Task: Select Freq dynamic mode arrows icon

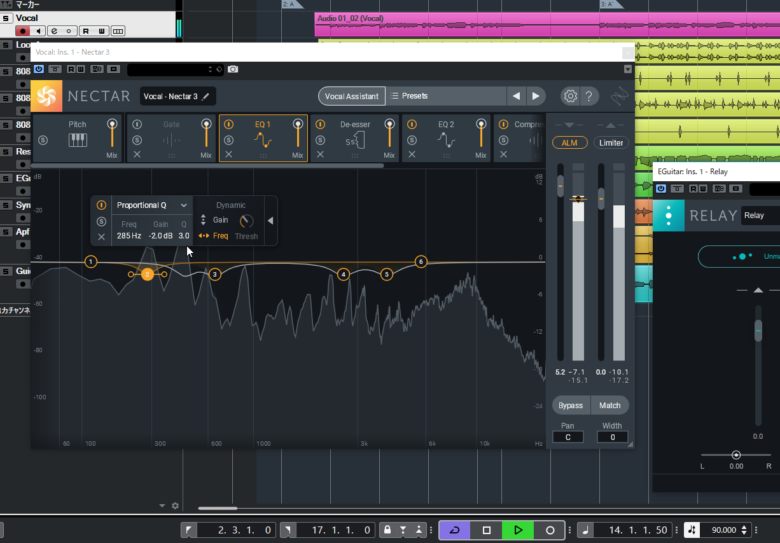Action: coord(203,236)
